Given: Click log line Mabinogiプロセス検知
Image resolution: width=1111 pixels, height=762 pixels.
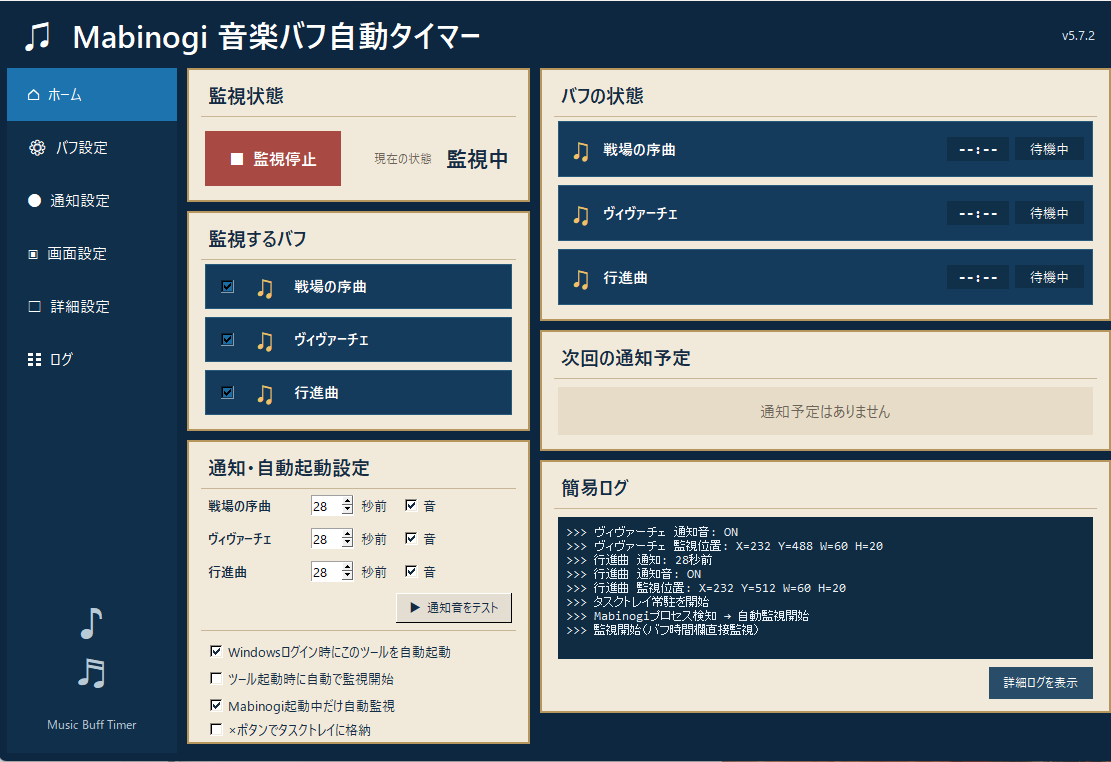Looking at the screenshot, I should tap(701, 615).
